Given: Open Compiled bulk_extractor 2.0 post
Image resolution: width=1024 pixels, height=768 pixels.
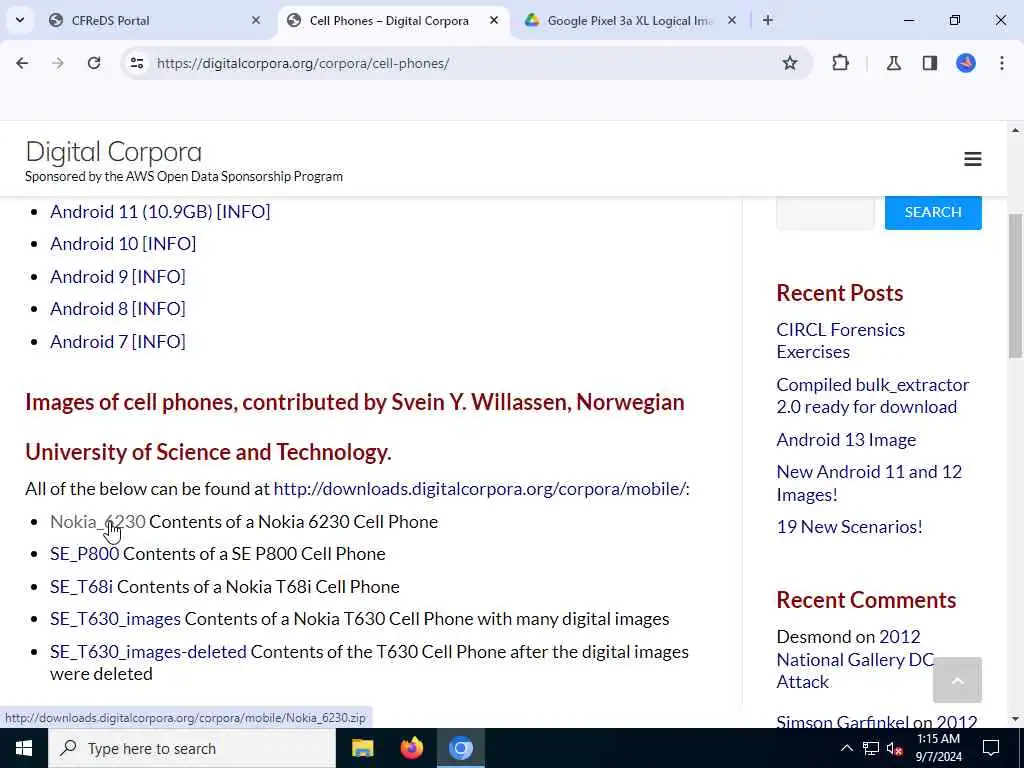Looking at the screenshot, I should pos(872,396).
